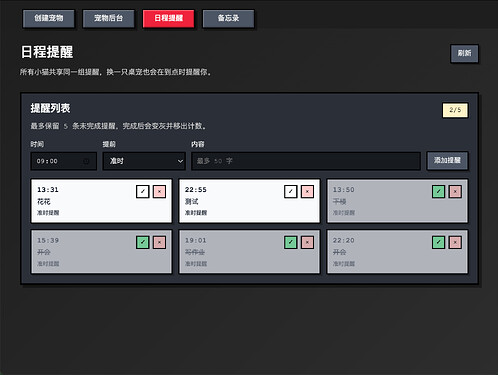Viewport: 498px width, 375px height.
Task: Uncheck the completed 15:39 开会 reminder
Action: click(x=143, y=242)
